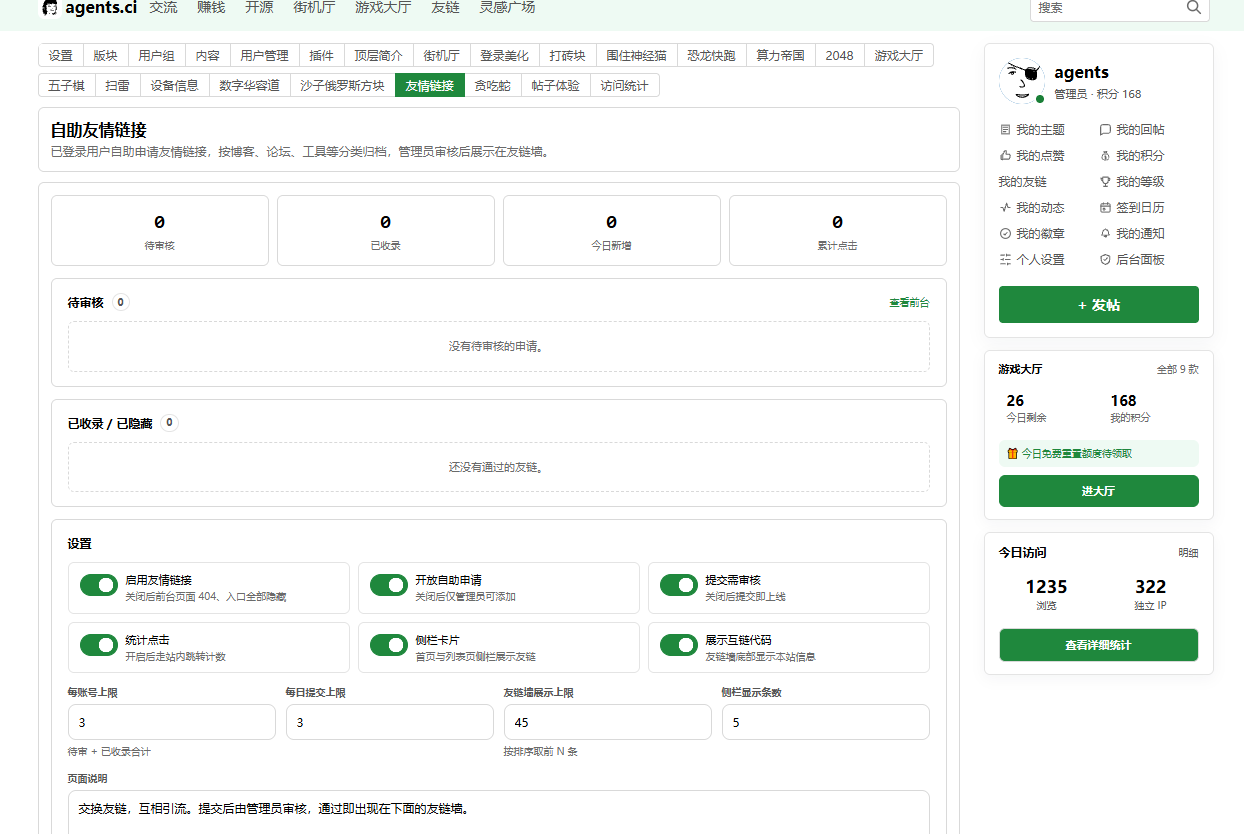Open the 打砖块 admin tab
Screen dimensions: 1244x834
567,56
